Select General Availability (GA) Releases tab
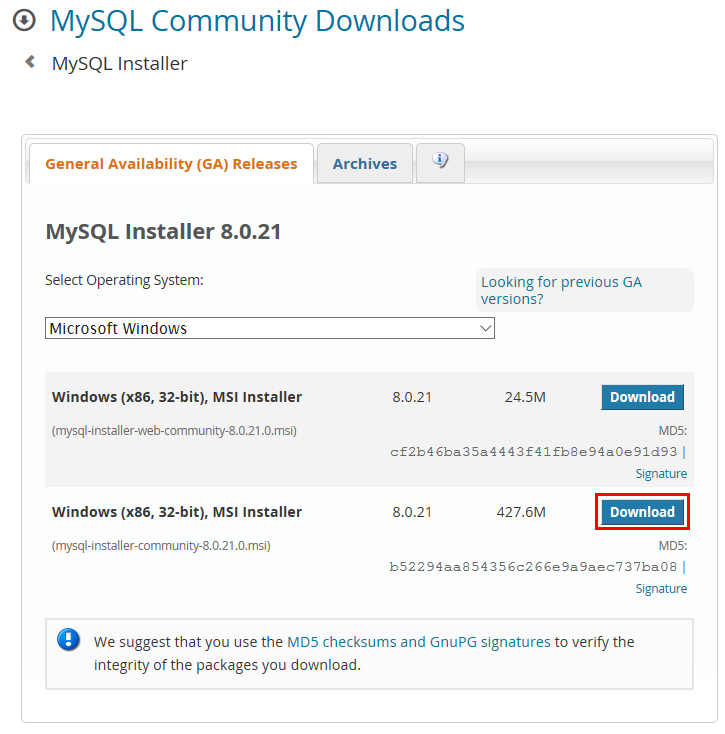The height and width of the screenshot is (734, 725). click(171, 164)
